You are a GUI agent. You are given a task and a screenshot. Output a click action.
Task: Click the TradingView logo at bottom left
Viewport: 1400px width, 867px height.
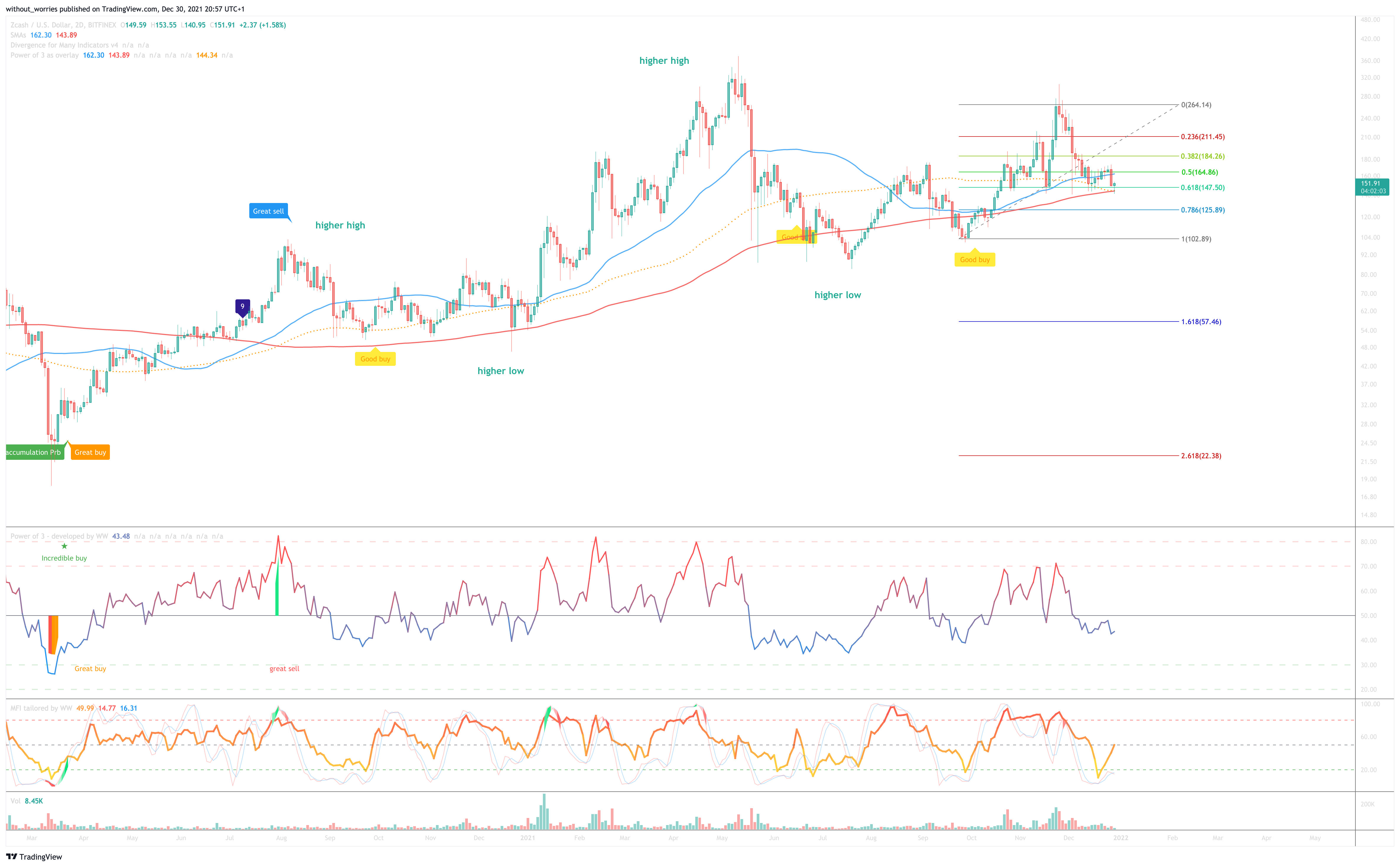(x=34, y=857)
